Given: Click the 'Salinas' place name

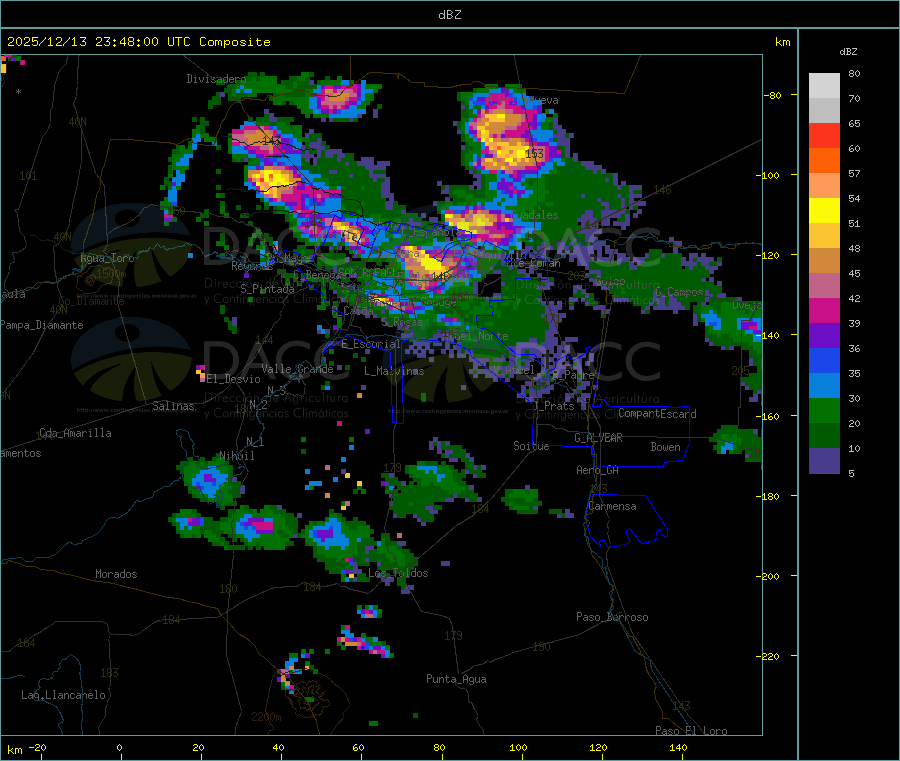Looking at the screenshot, I should 173,406.
